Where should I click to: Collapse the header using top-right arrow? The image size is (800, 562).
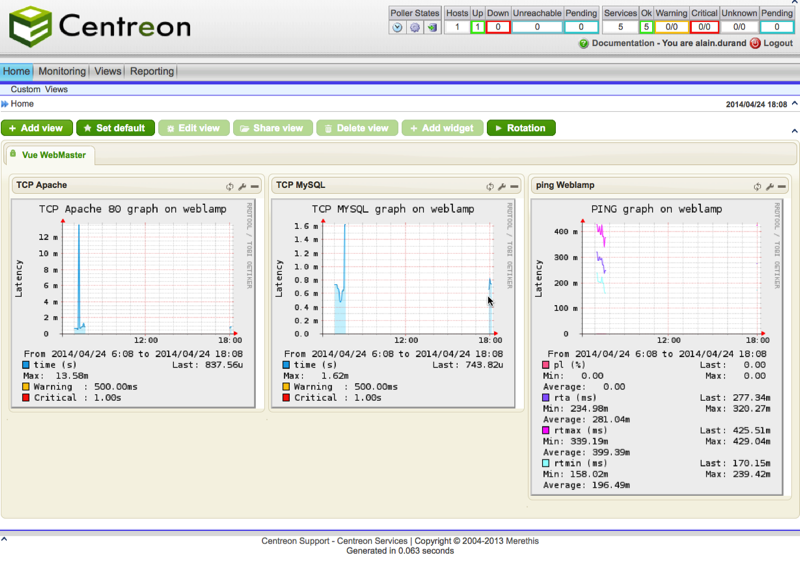795,103
